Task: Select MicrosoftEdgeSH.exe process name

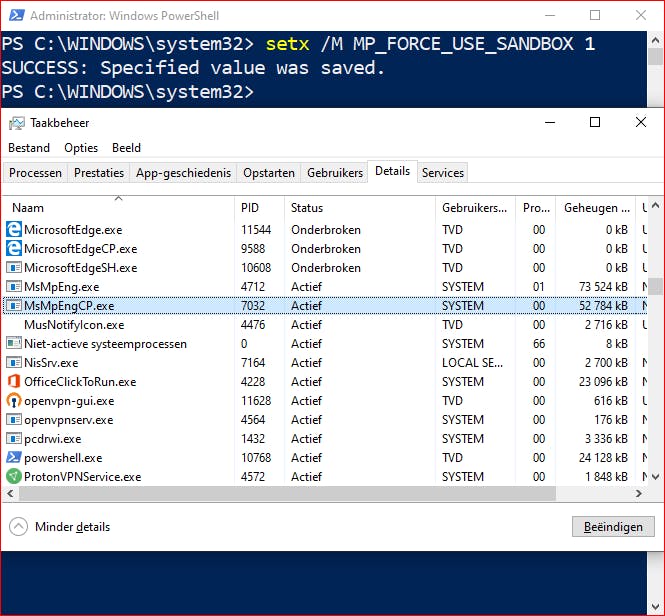Action: pos(81,268)
